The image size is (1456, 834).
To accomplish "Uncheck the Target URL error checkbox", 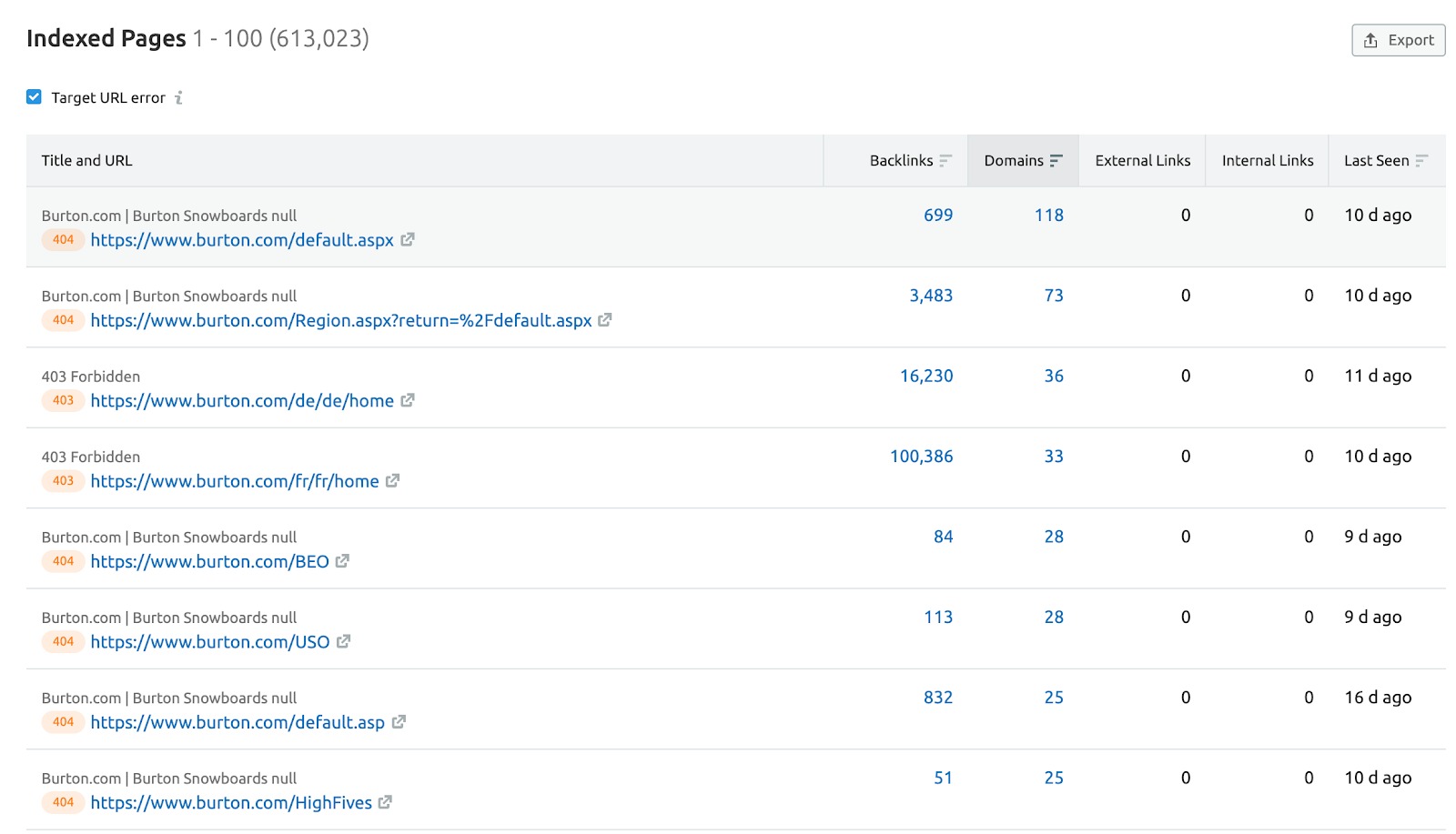I will tap(34, 96).
